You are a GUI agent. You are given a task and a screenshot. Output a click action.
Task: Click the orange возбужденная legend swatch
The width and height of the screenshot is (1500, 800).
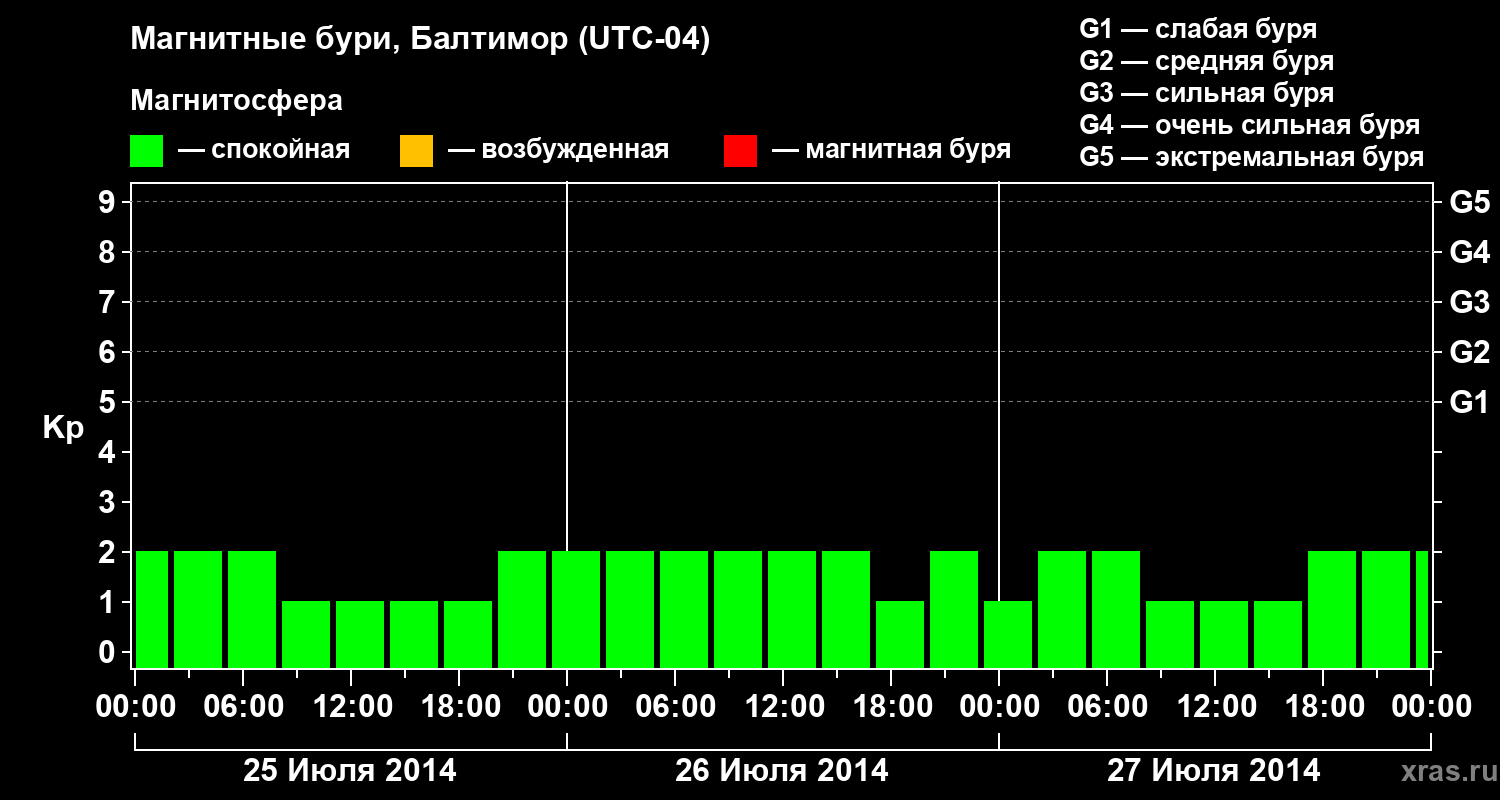(x=416, y=151)
